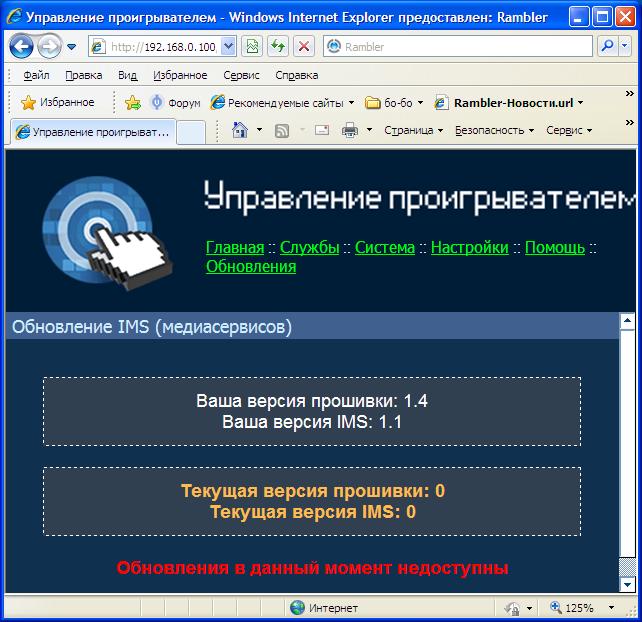Open the zoom level dropdown arrow
Image resolution: width=642 pixels, height=622 pixels.
(611, 608)
